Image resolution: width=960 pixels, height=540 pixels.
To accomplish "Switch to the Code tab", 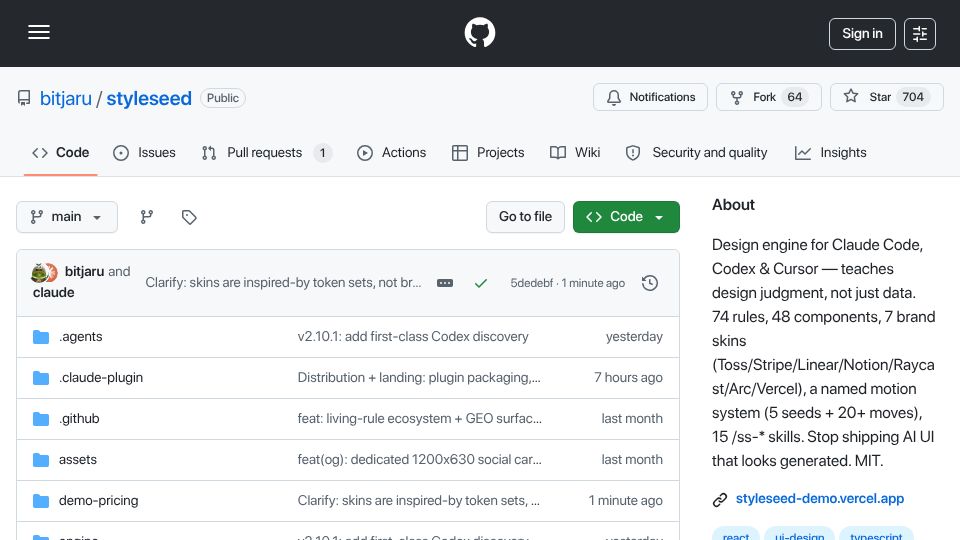I will point(61,152).
